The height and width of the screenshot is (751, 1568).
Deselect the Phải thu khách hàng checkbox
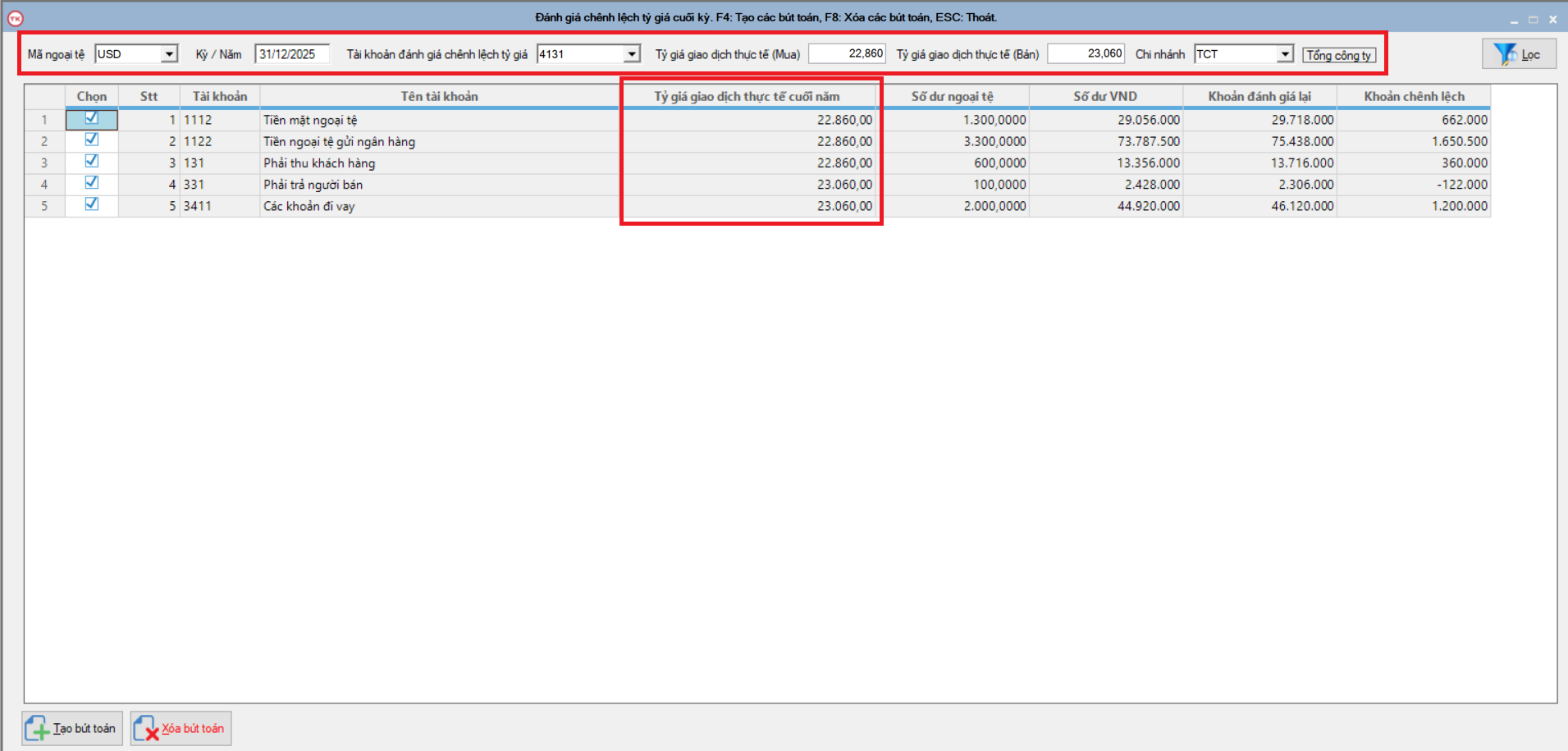[x=92, y=161]
